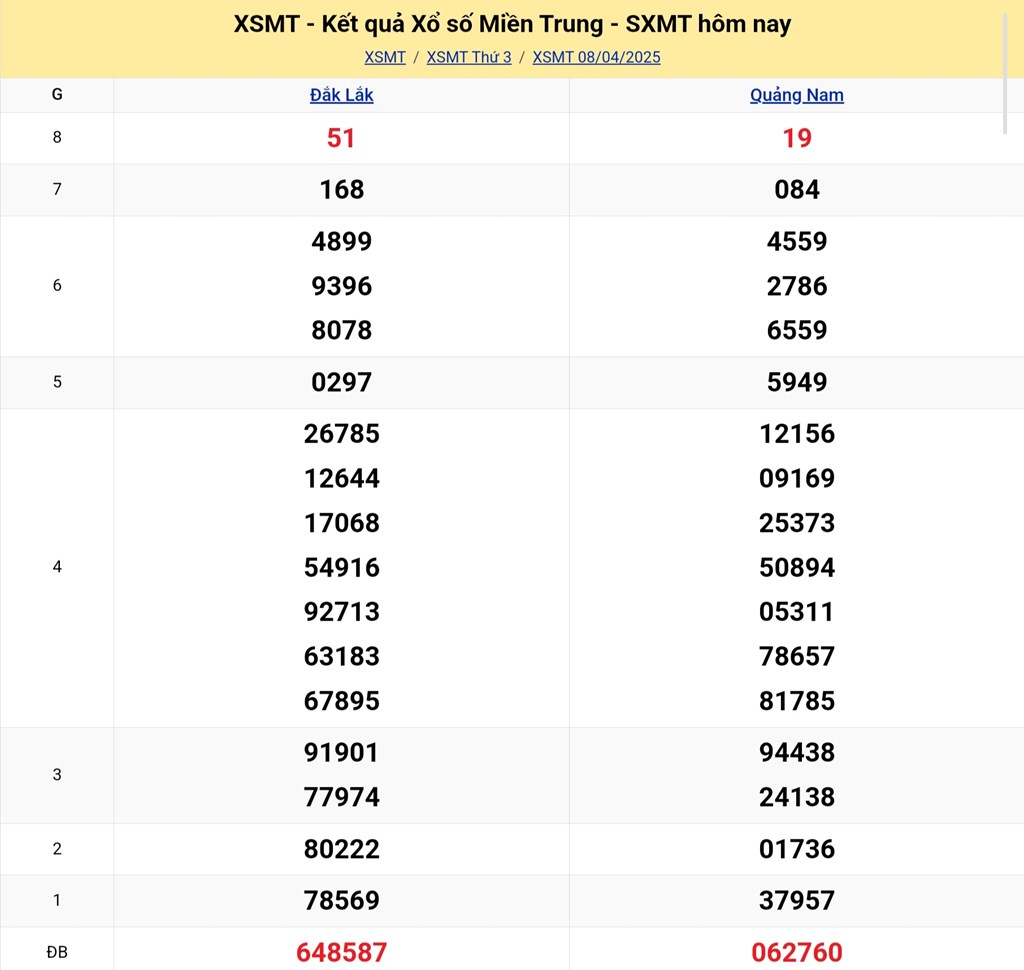The width and height of the screenshot is (1024, 970).
Task: Click number 05311 in Quảng Nam column
Action: pyautogui.click(x=797, y=611)
